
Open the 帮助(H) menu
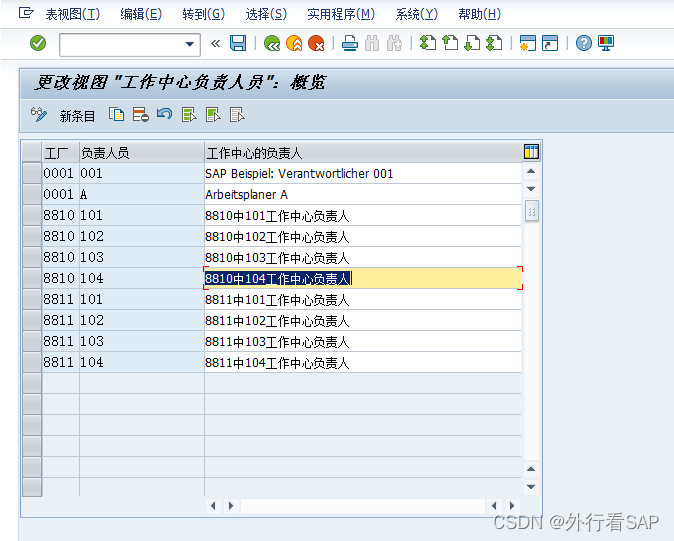point(479,14)
